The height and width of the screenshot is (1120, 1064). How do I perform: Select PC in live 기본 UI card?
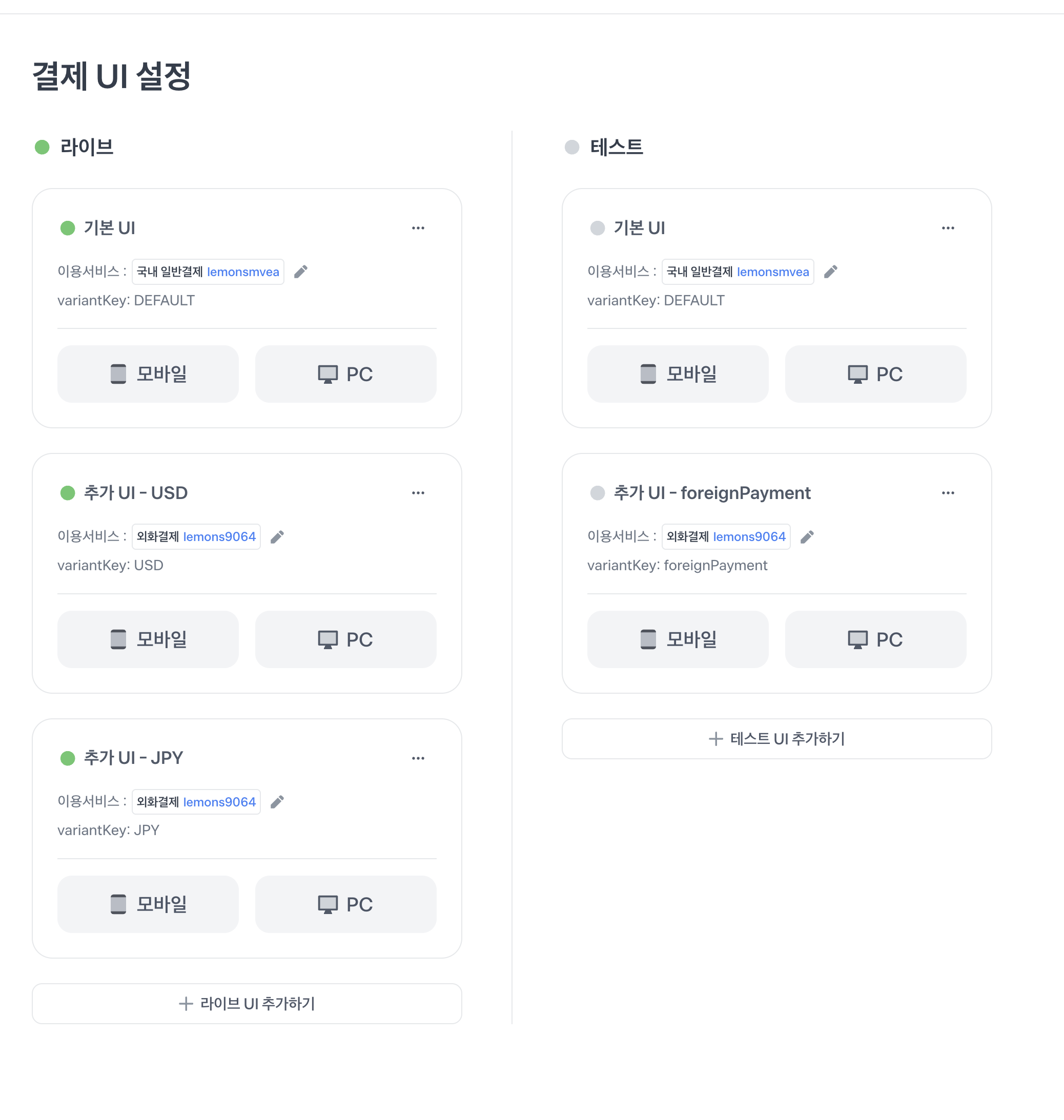[x=345, y=374]
